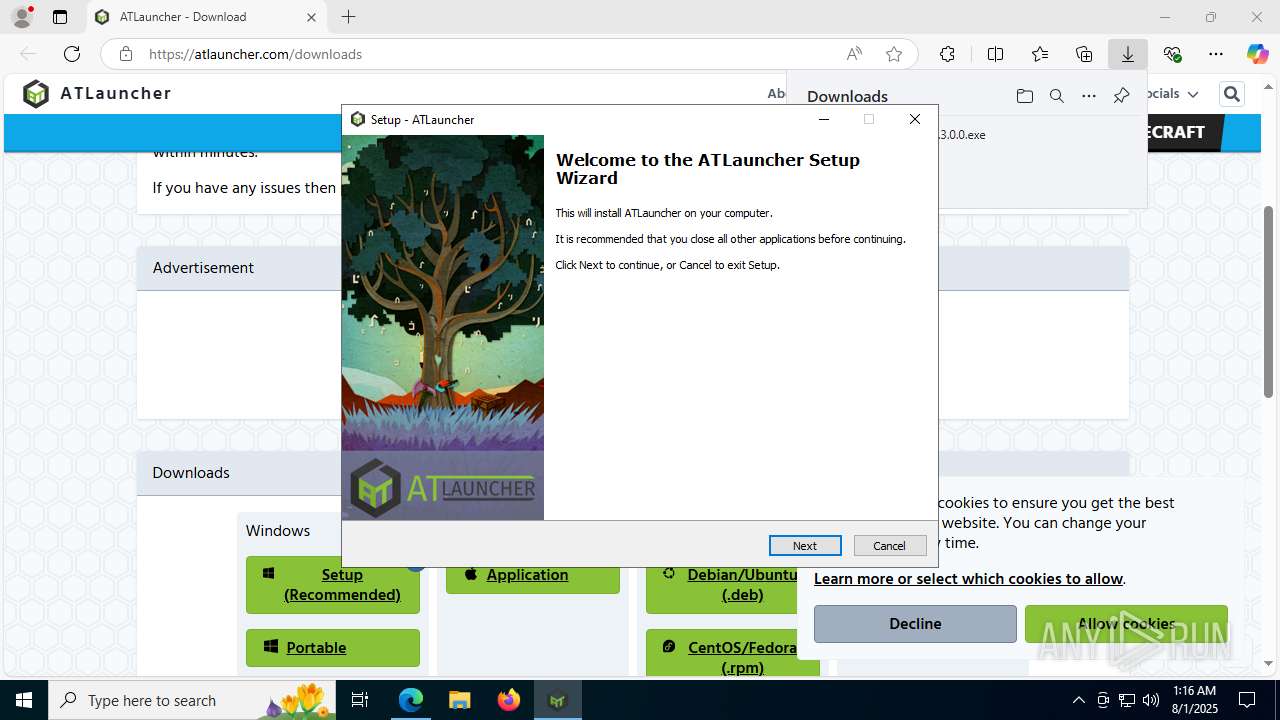Click the browser back arrow
Viewport: 1280px width, 720px height.
pyautogui.click(x=28, y=54)
